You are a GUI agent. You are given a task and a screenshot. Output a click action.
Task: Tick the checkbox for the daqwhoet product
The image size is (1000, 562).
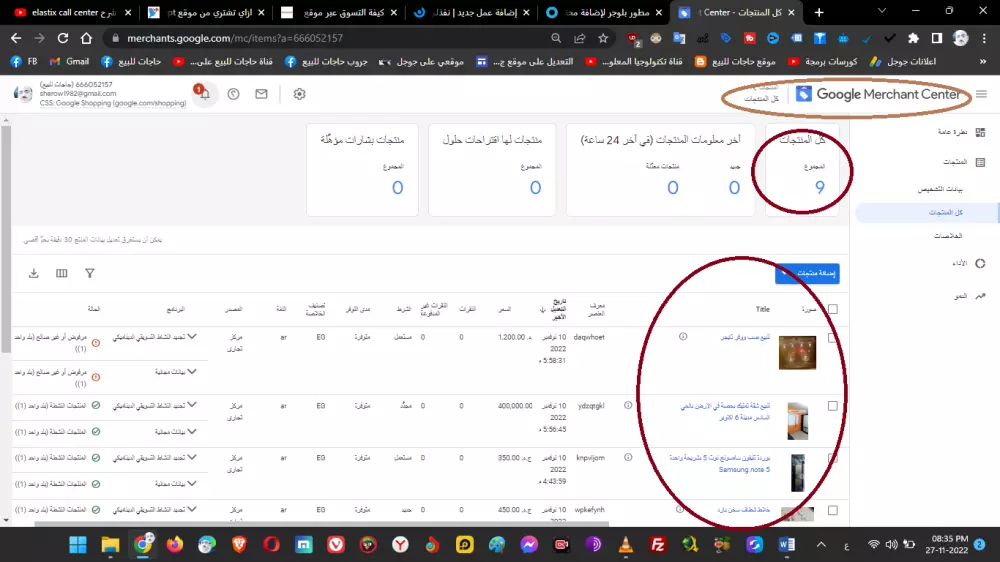pyautogui.click(x=833, y=337)
